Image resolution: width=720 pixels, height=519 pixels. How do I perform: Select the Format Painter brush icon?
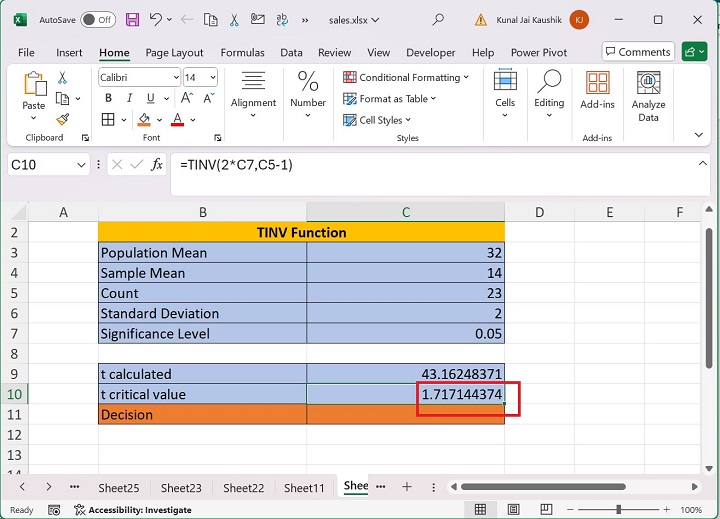[x=62, y=119]
